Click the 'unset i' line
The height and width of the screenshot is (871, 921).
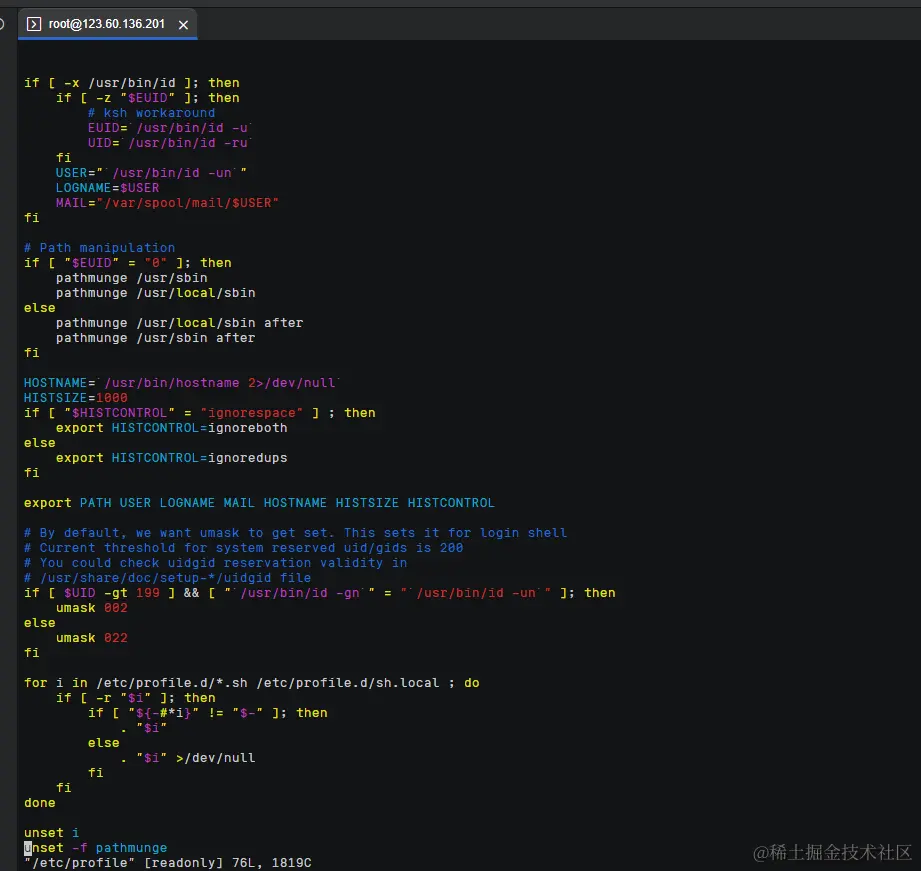tap(51, 833)
